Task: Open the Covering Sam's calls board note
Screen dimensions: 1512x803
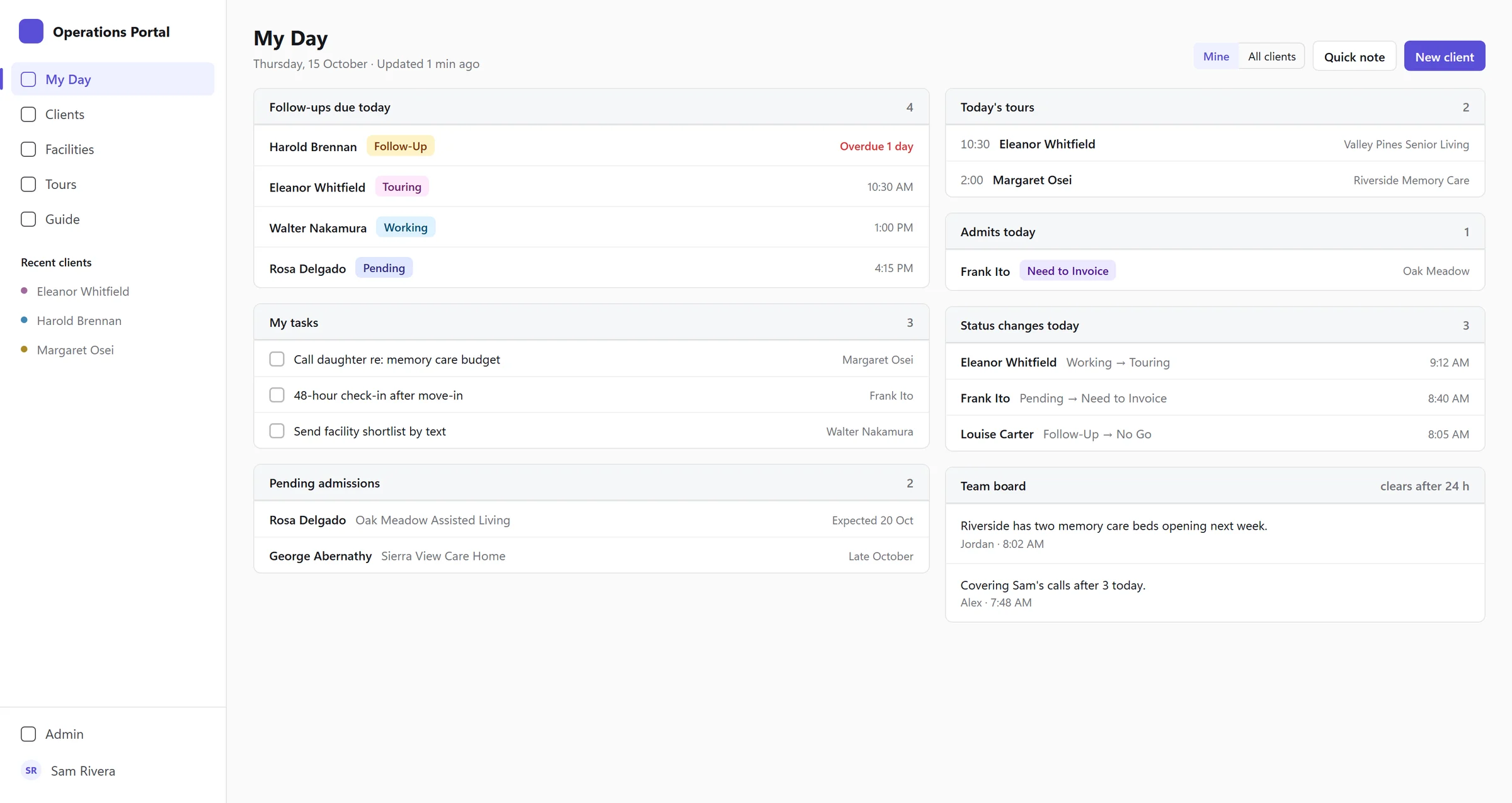Action: tap(1215, 593)
